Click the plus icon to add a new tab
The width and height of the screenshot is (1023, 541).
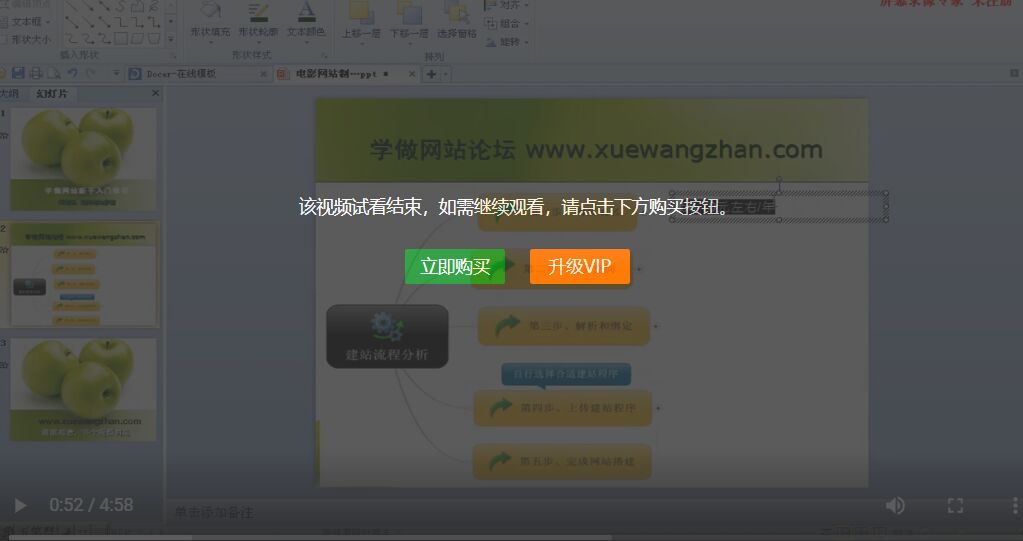tap(432, 74)
